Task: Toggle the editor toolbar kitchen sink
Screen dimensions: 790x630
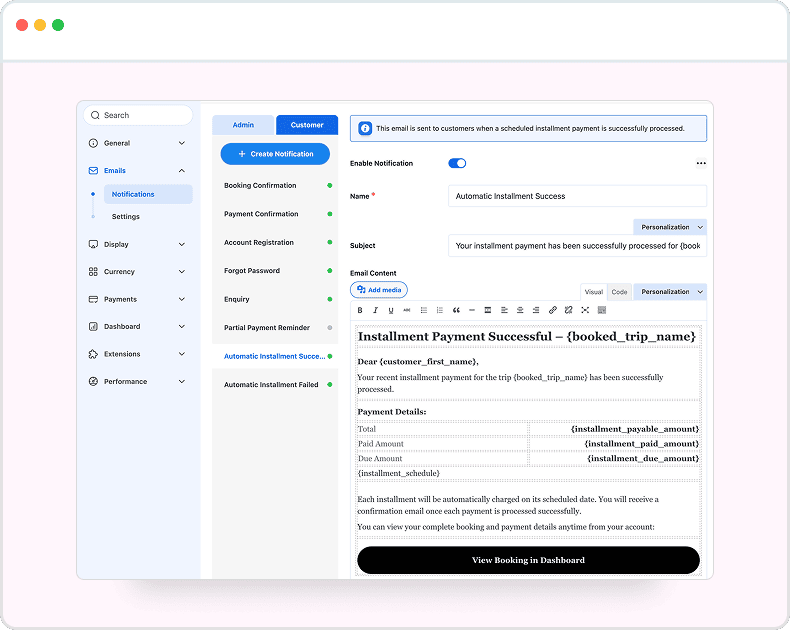Action: (602, 310)
